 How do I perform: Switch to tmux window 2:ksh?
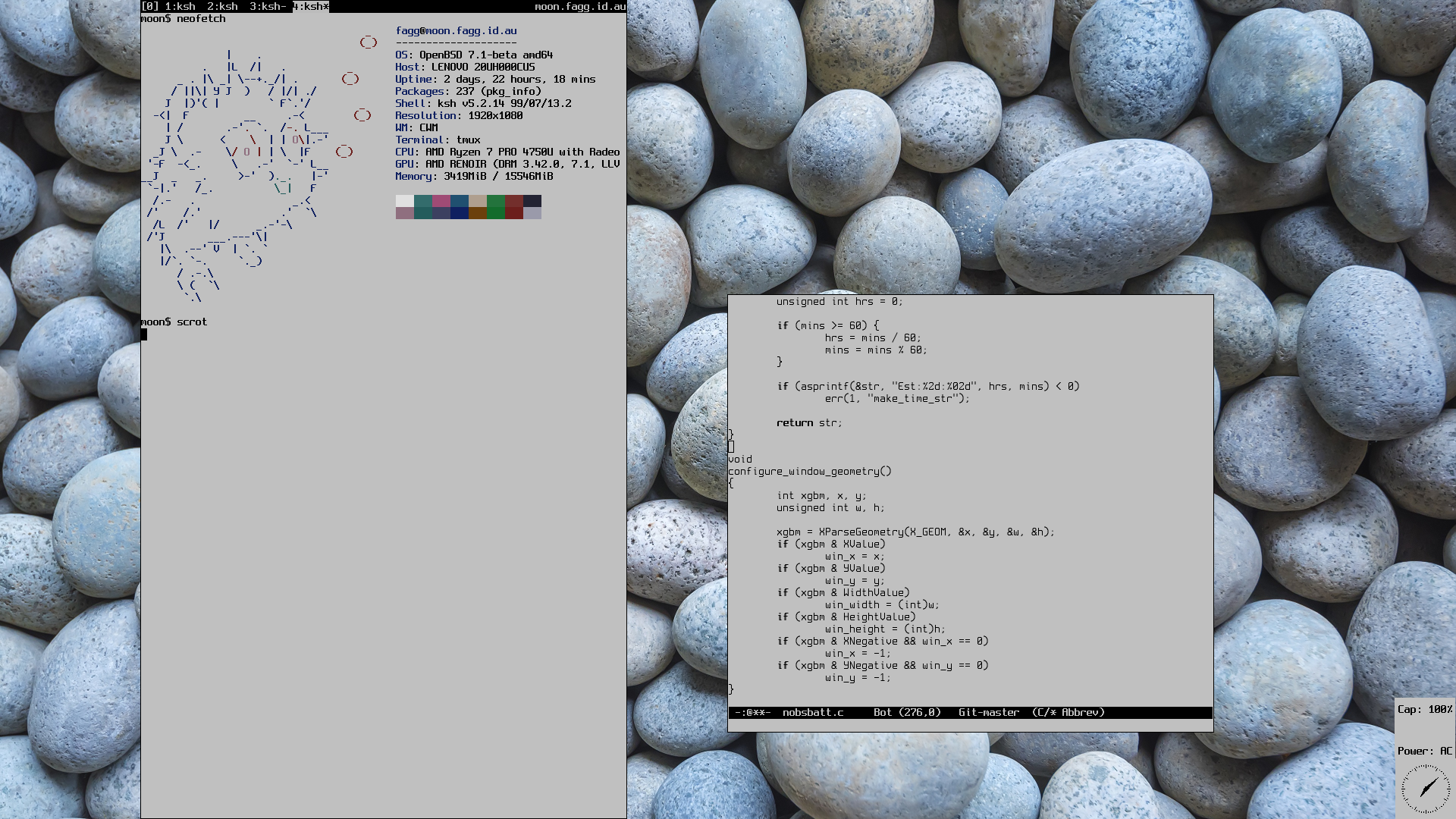222,6
